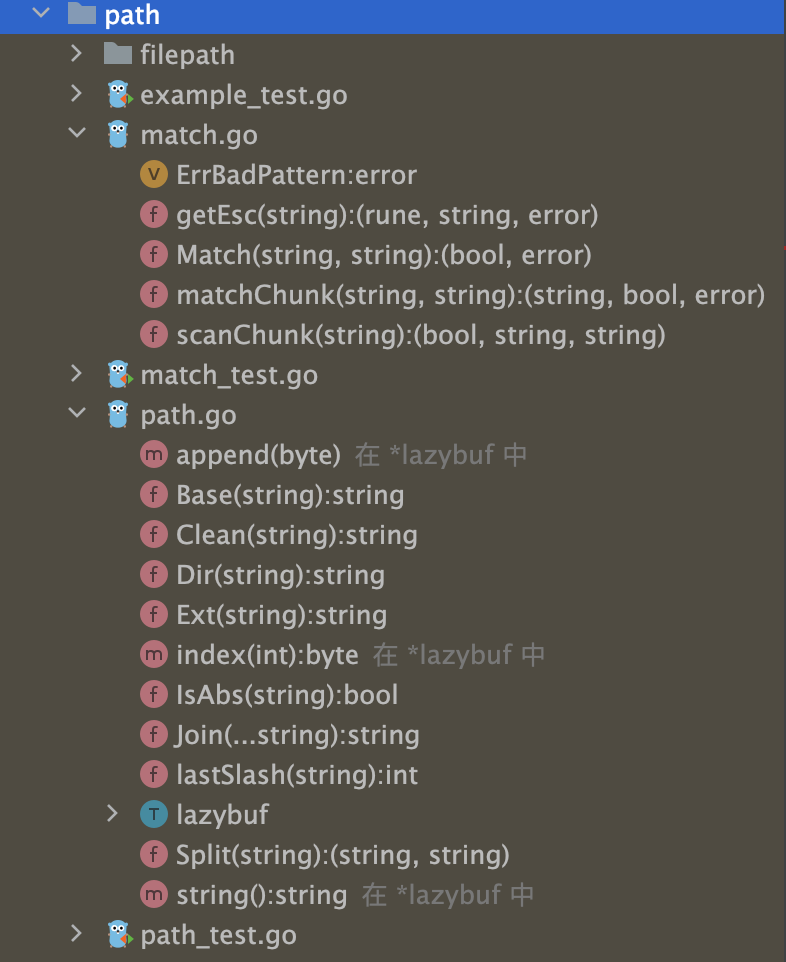The width and height of the screenshot is (786, 962).
Task: Click the Go test file icon for example_test.go
Action: pos(119,95)
